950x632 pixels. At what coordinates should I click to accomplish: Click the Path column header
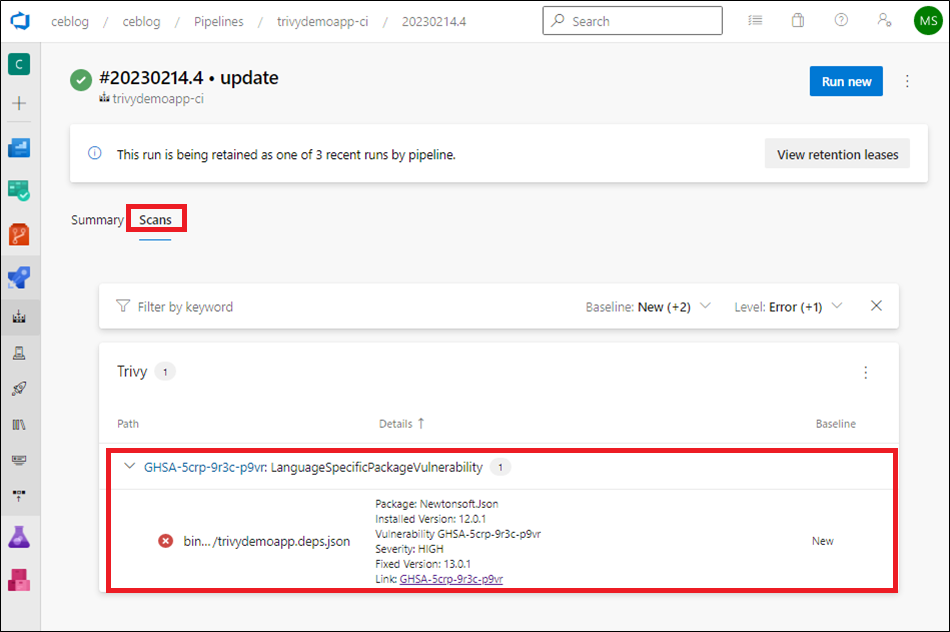(128, 424)
